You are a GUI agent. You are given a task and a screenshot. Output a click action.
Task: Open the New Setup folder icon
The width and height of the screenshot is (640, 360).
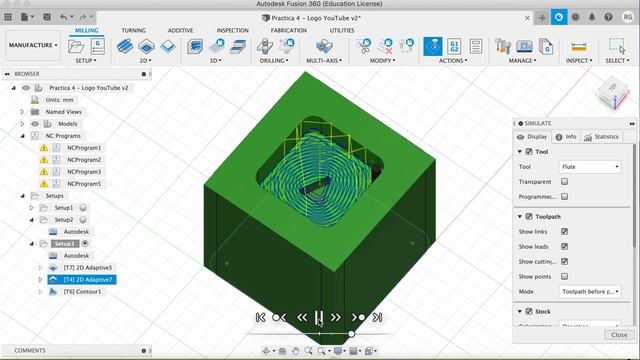[76, 47]
